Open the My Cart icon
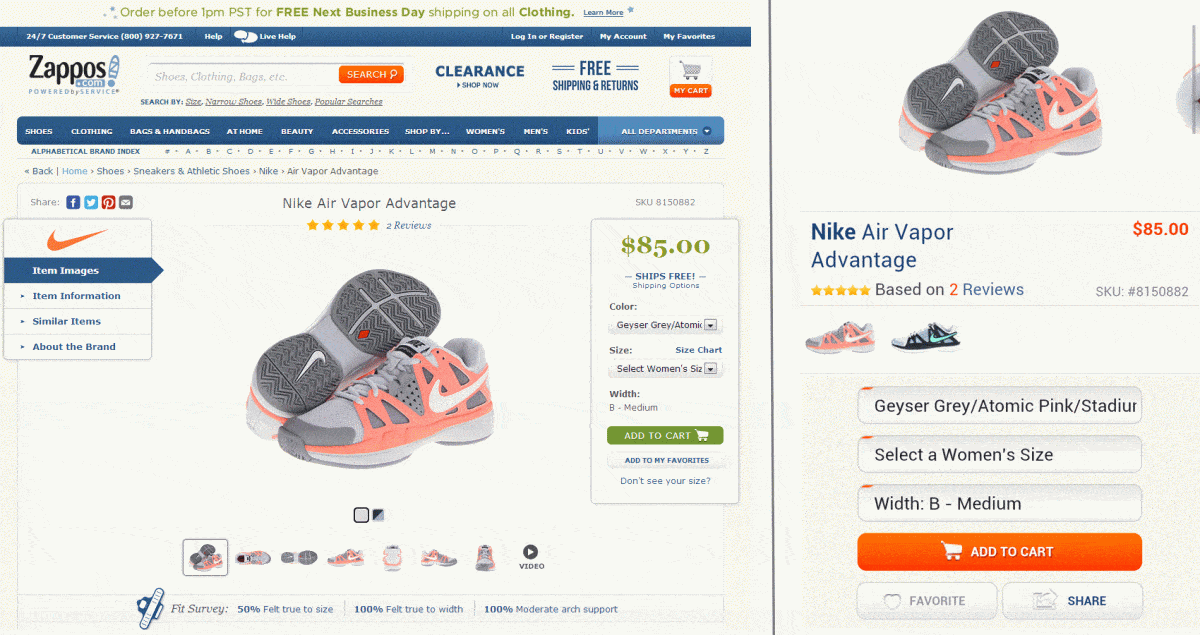 pyautogui.click(x=690, y=77)
